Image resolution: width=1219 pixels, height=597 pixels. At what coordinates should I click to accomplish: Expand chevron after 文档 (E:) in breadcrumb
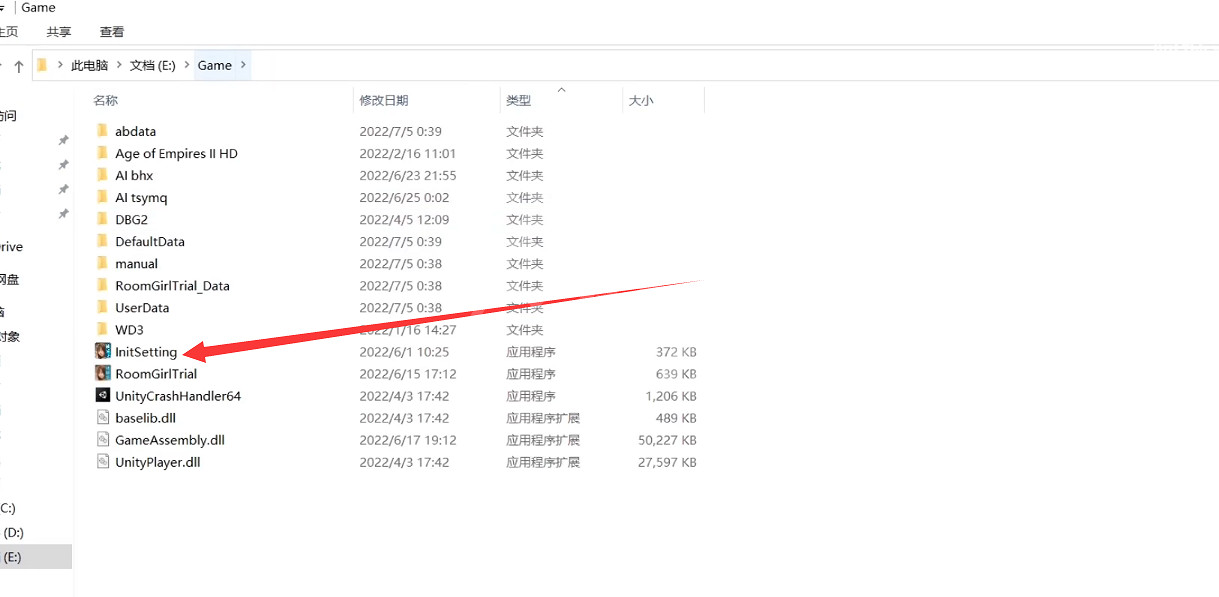pos(186,66)
